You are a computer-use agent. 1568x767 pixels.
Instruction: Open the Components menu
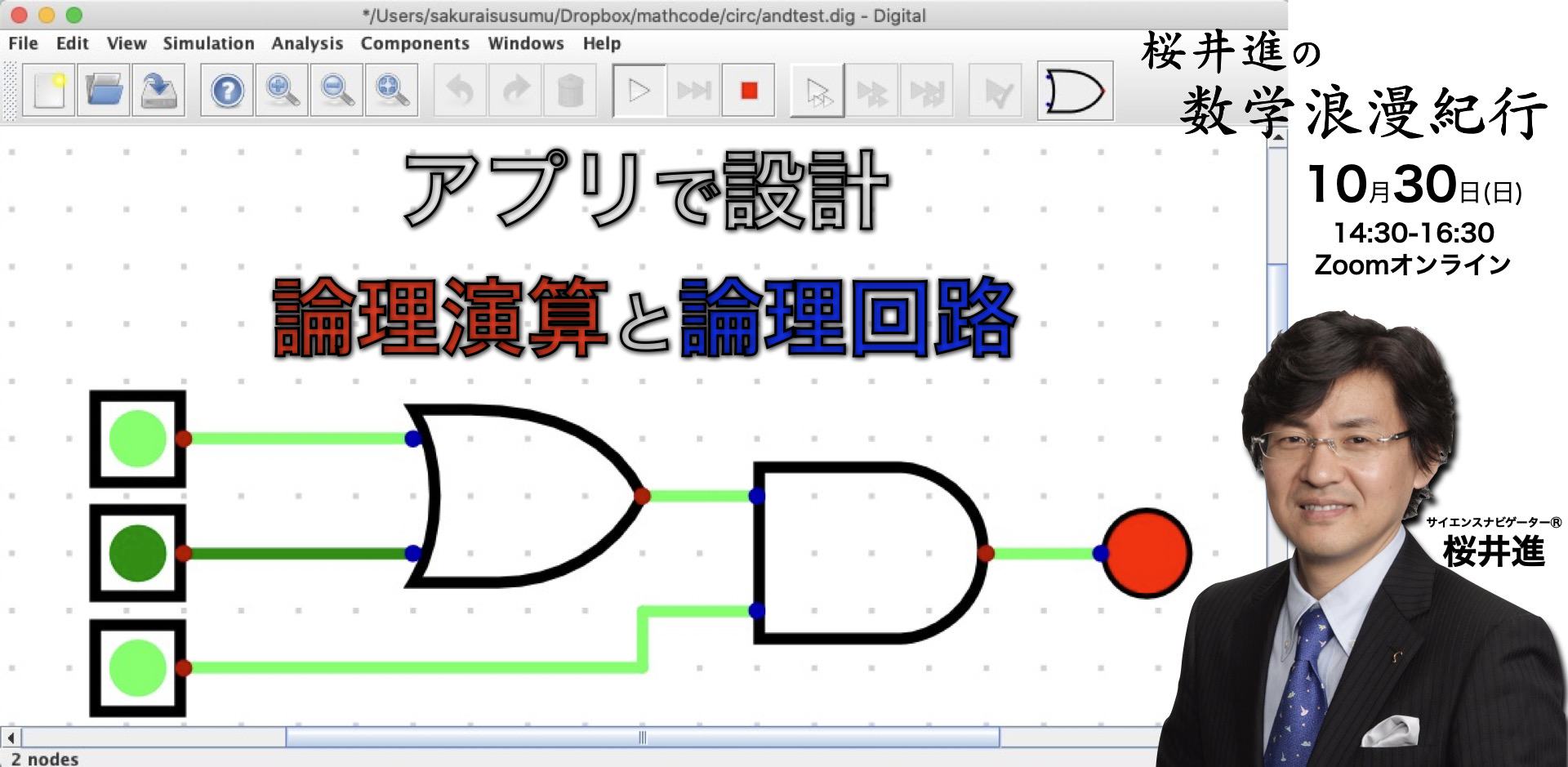pyautogui.click(x=415, y=43)
